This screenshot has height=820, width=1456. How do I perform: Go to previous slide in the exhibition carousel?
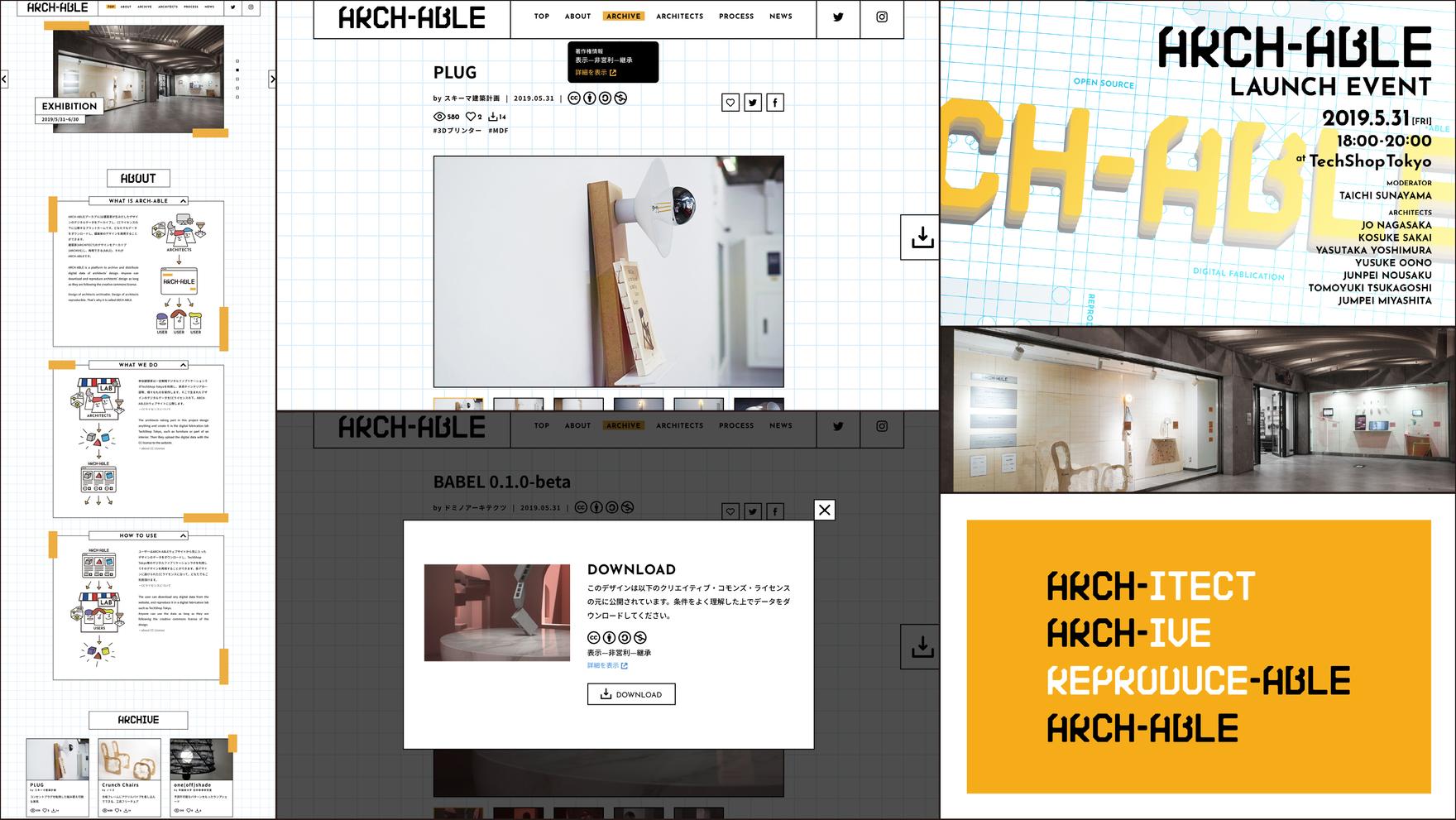[x=4, y=79]
